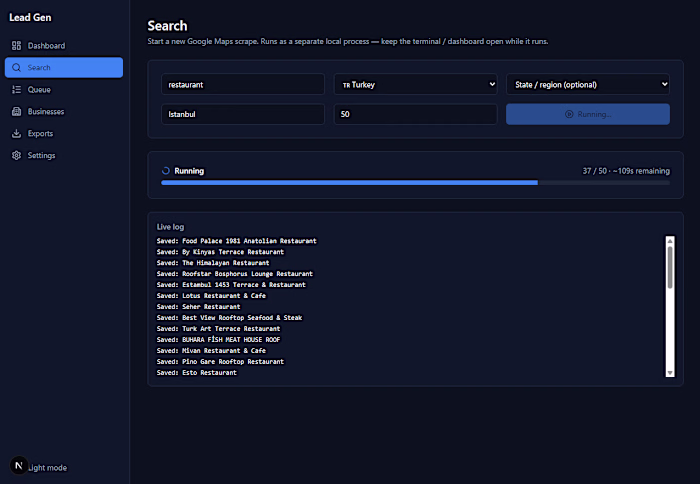Click the live log scrollbar thumb
The width and height of the screenshot is (700, 484).
(x=670, y=267)
